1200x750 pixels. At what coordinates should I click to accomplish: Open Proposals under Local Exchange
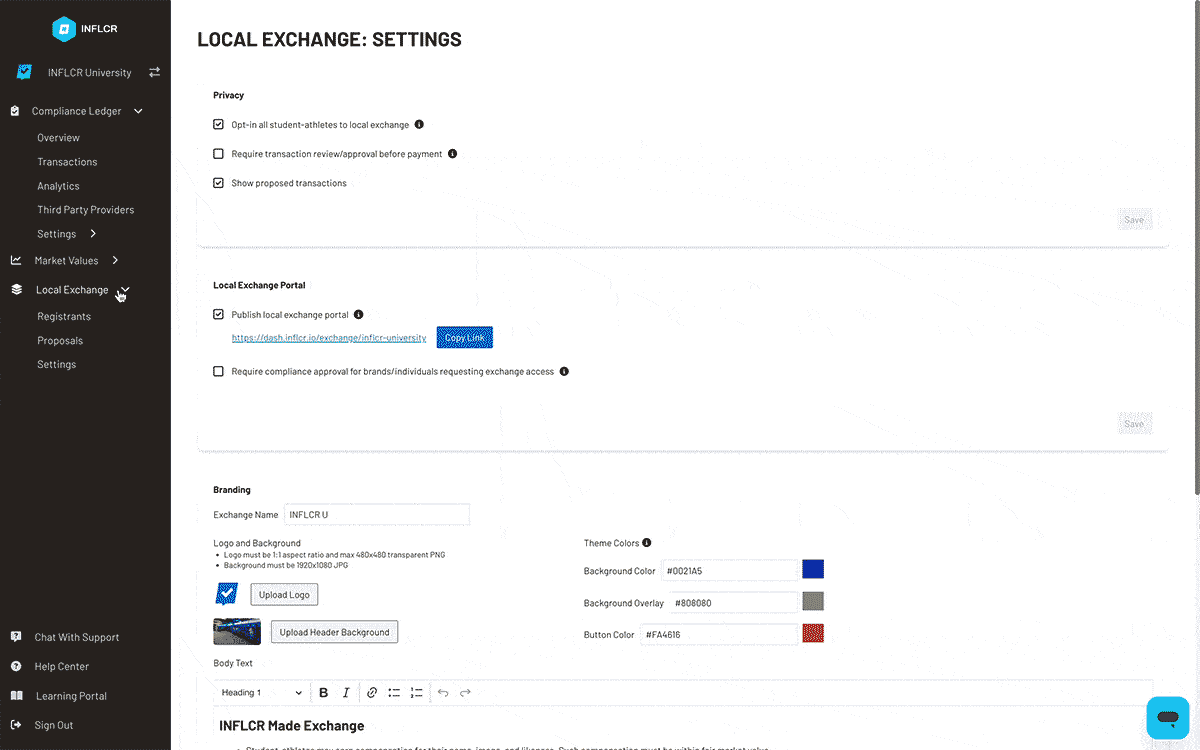pyautogui.click(x=60, y=341)
